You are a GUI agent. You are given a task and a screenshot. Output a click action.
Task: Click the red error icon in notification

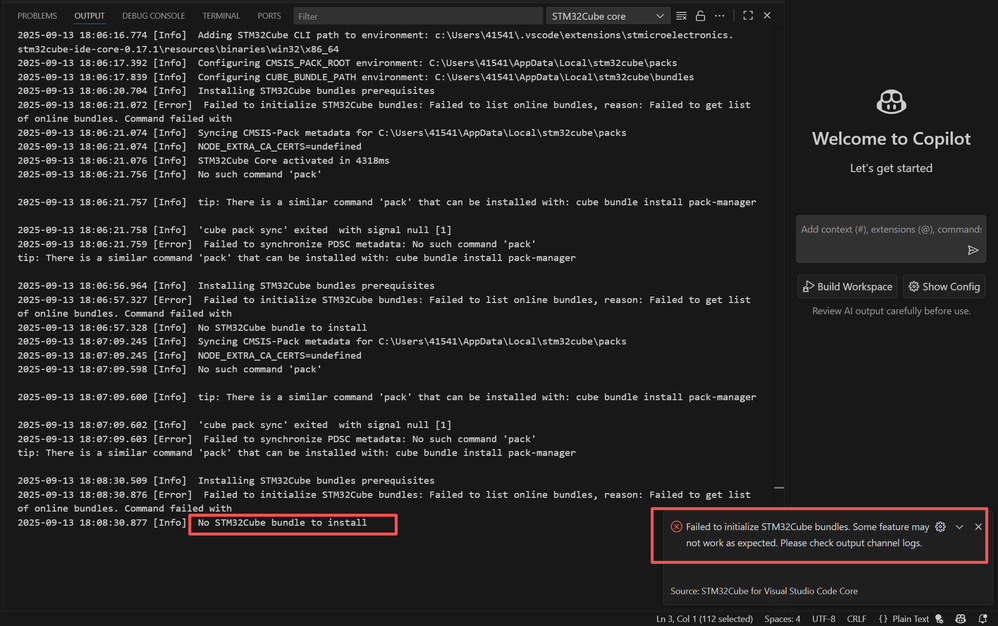(x=676, y=527)
